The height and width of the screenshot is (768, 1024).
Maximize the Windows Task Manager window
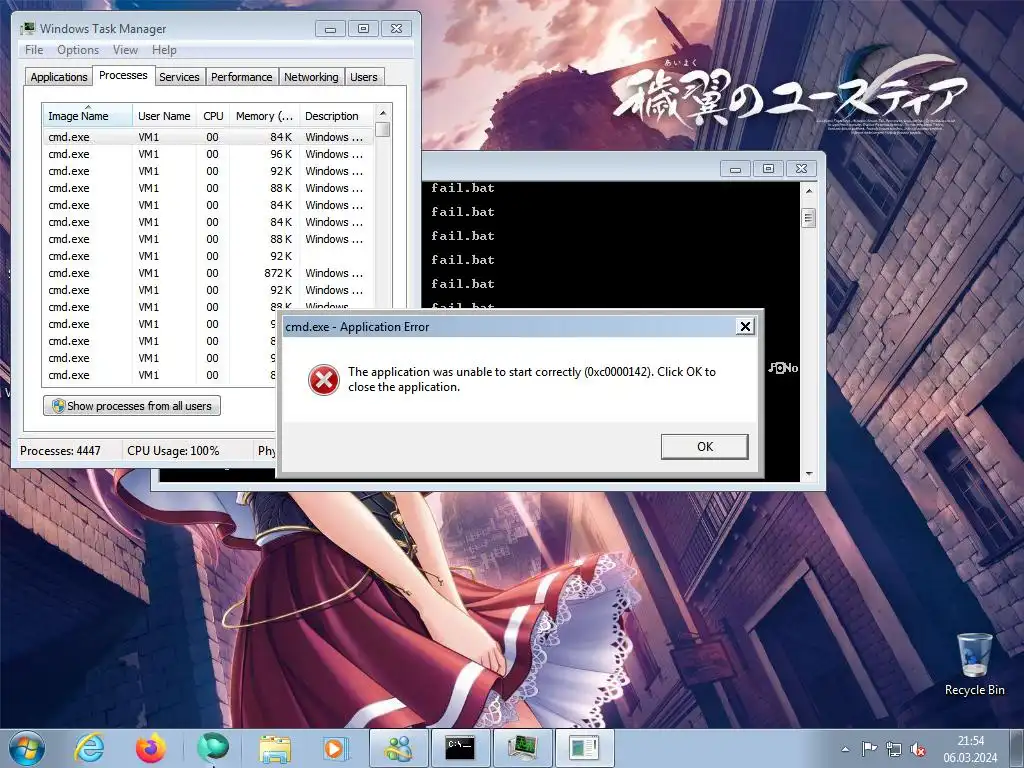coord(363,28)
